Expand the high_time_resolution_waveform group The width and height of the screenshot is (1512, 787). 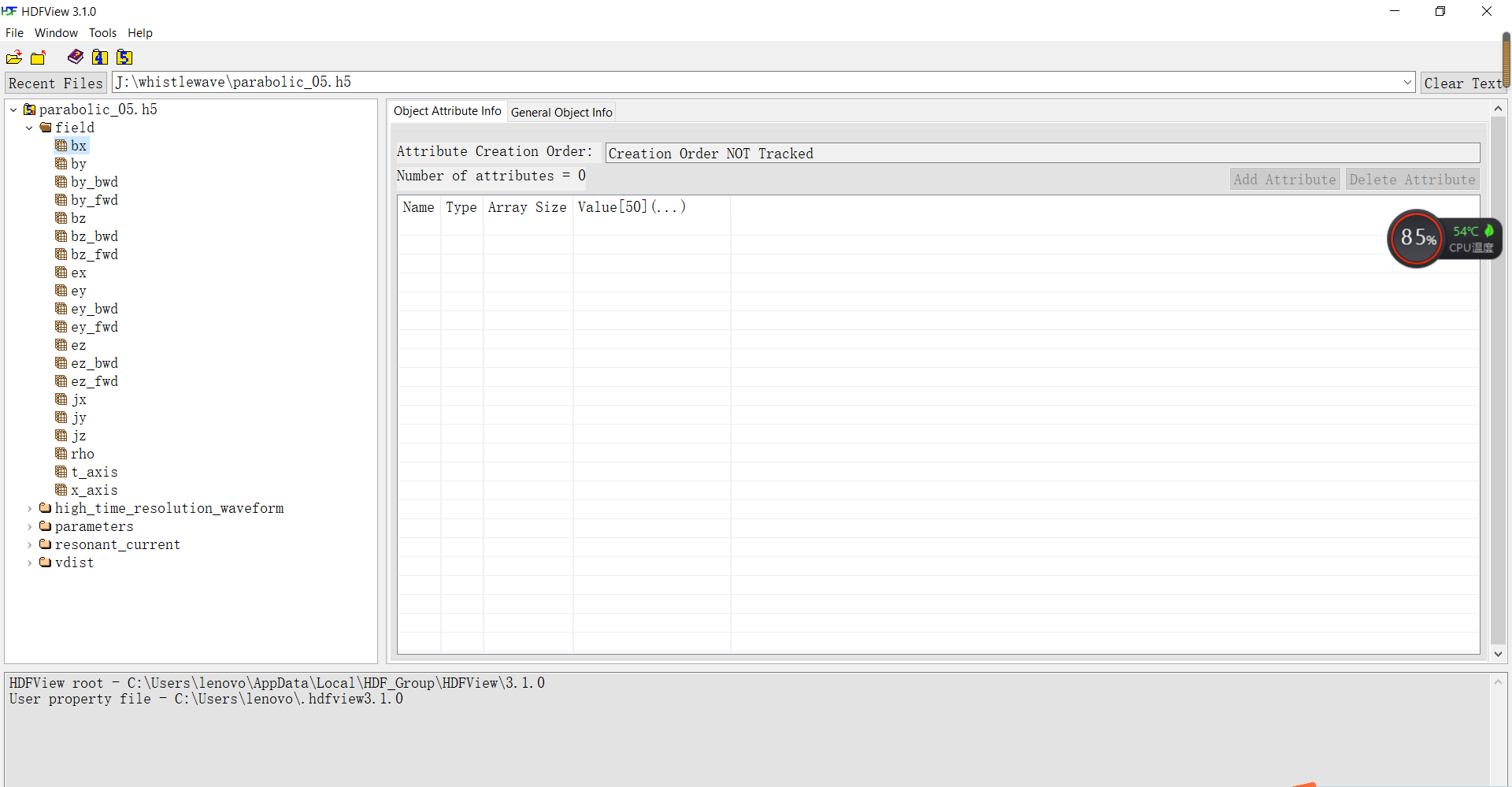(x=29, y=508)
